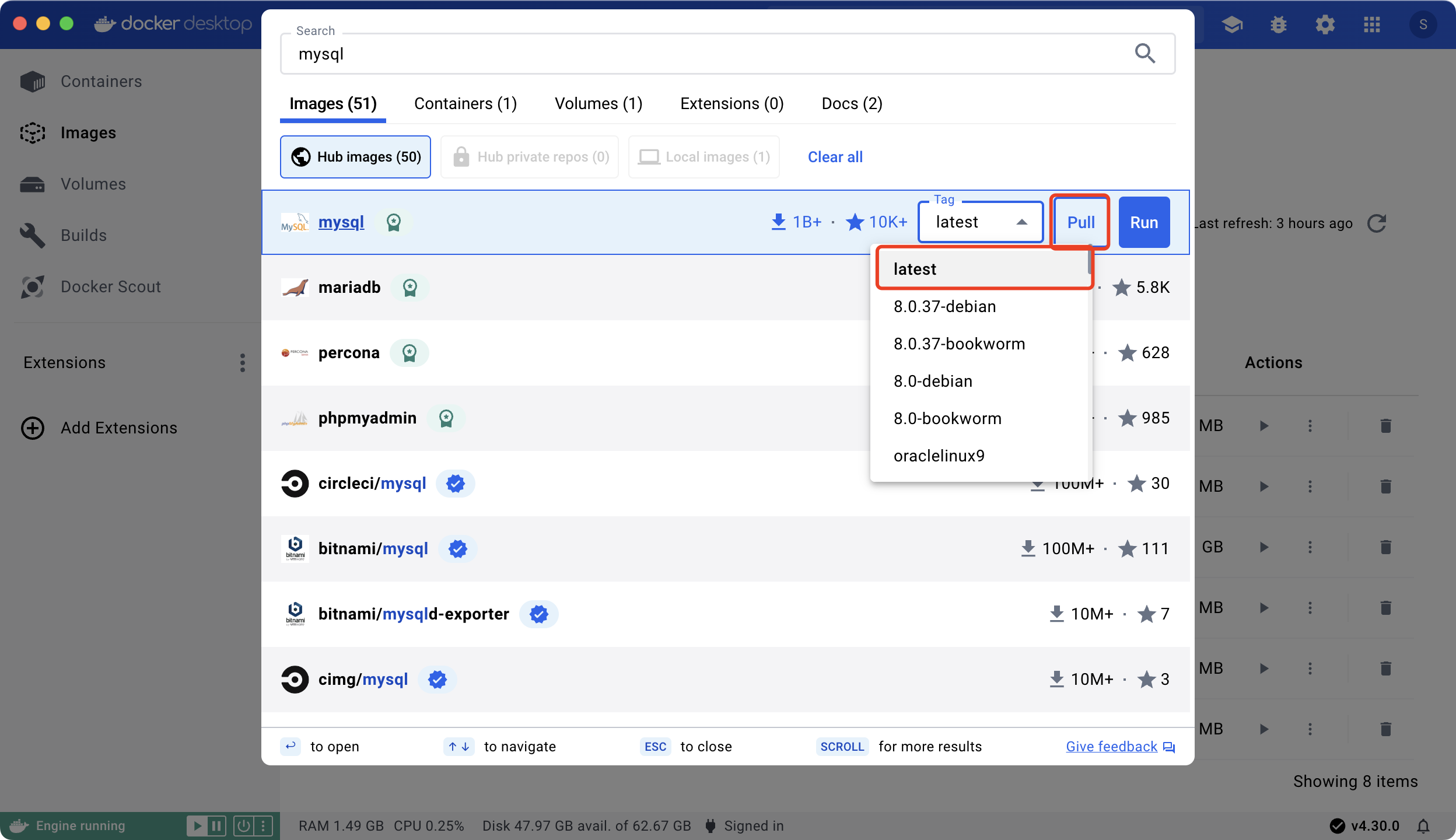Select the mariadb result row
The image size is (1456, 840).
726,288
